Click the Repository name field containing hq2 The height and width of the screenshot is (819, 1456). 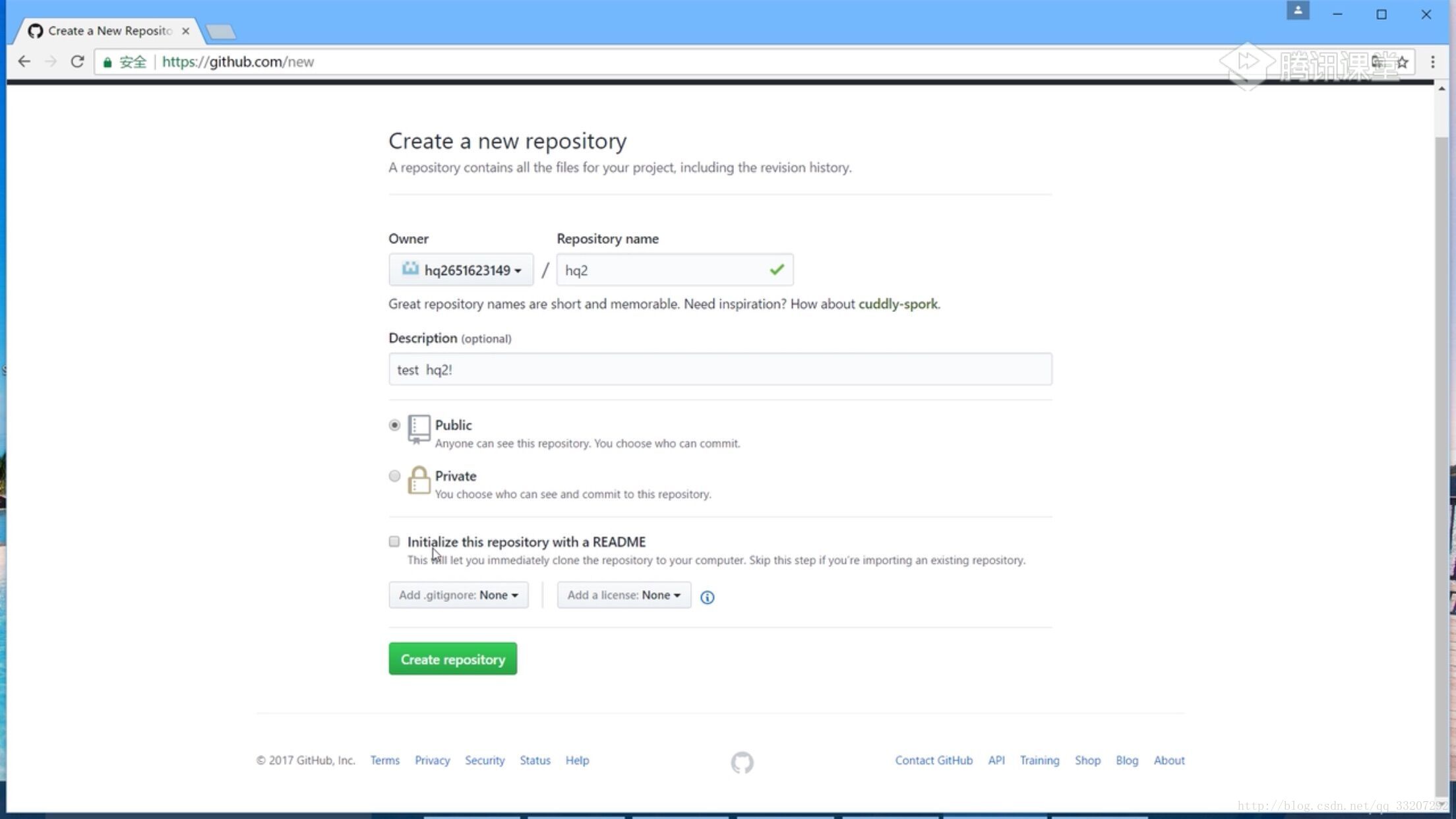tap(675, 270)
